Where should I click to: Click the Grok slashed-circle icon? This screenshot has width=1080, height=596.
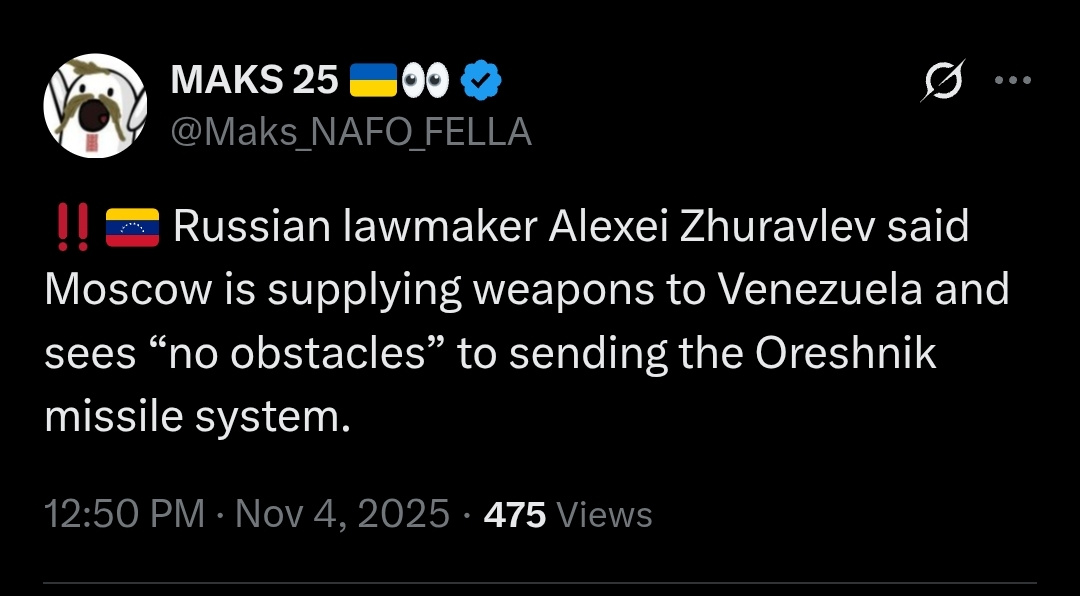[943, 81]
